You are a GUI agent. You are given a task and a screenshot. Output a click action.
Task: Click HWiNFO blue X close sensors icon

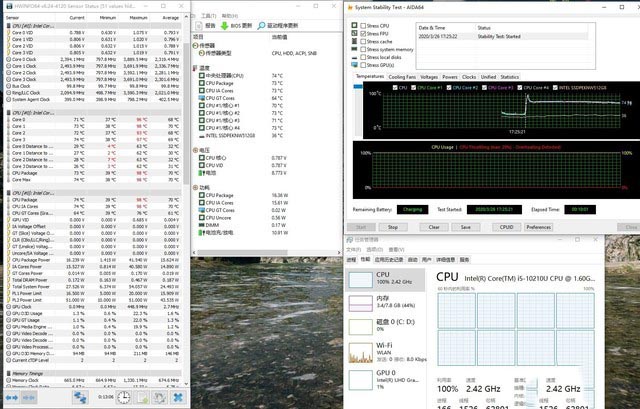178,397
